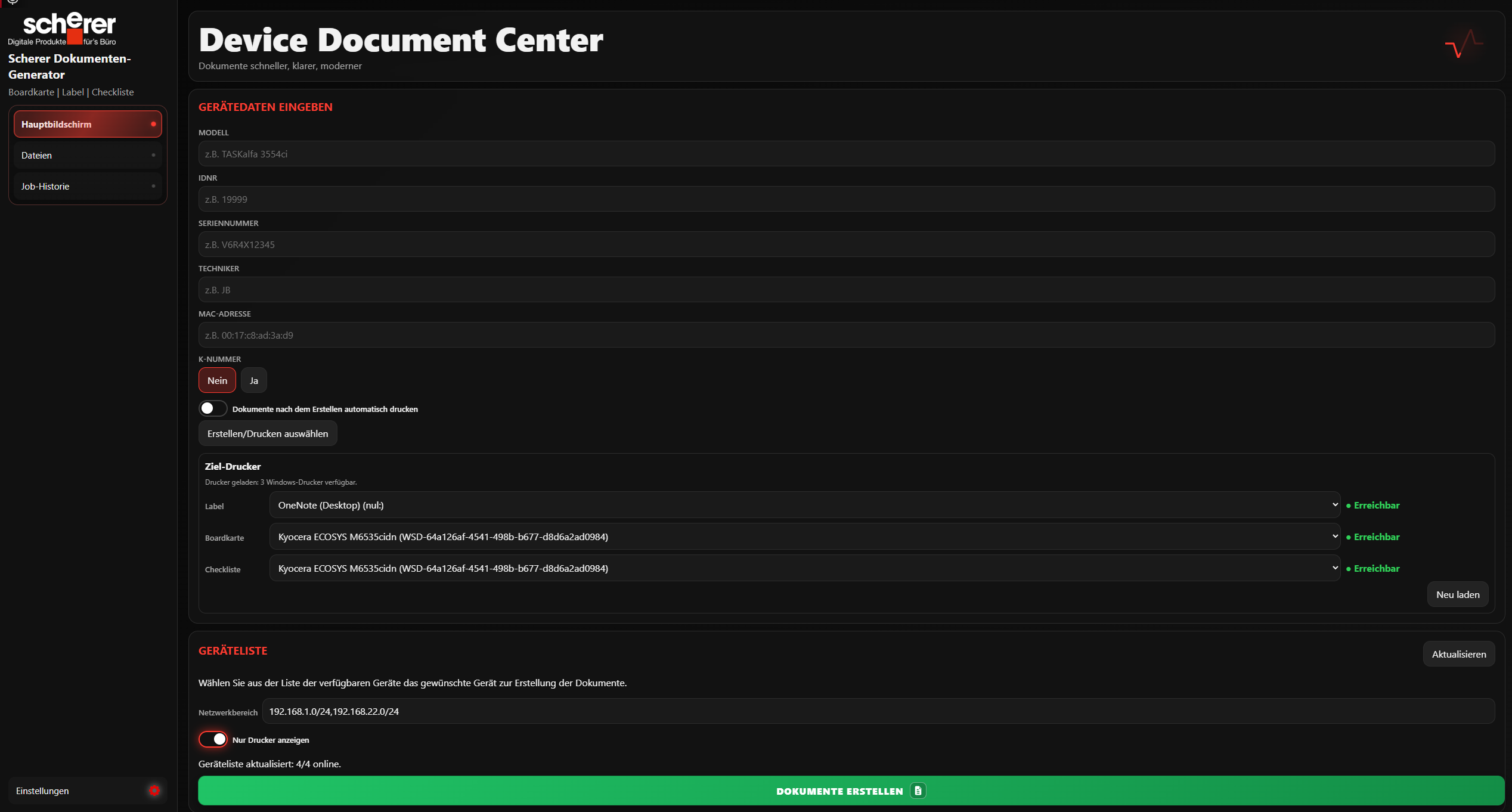Click the green status dot beside Label printer
The width and height of the screenshot is (1512, 812).
pyautogui.click(x=1349, y=506)
